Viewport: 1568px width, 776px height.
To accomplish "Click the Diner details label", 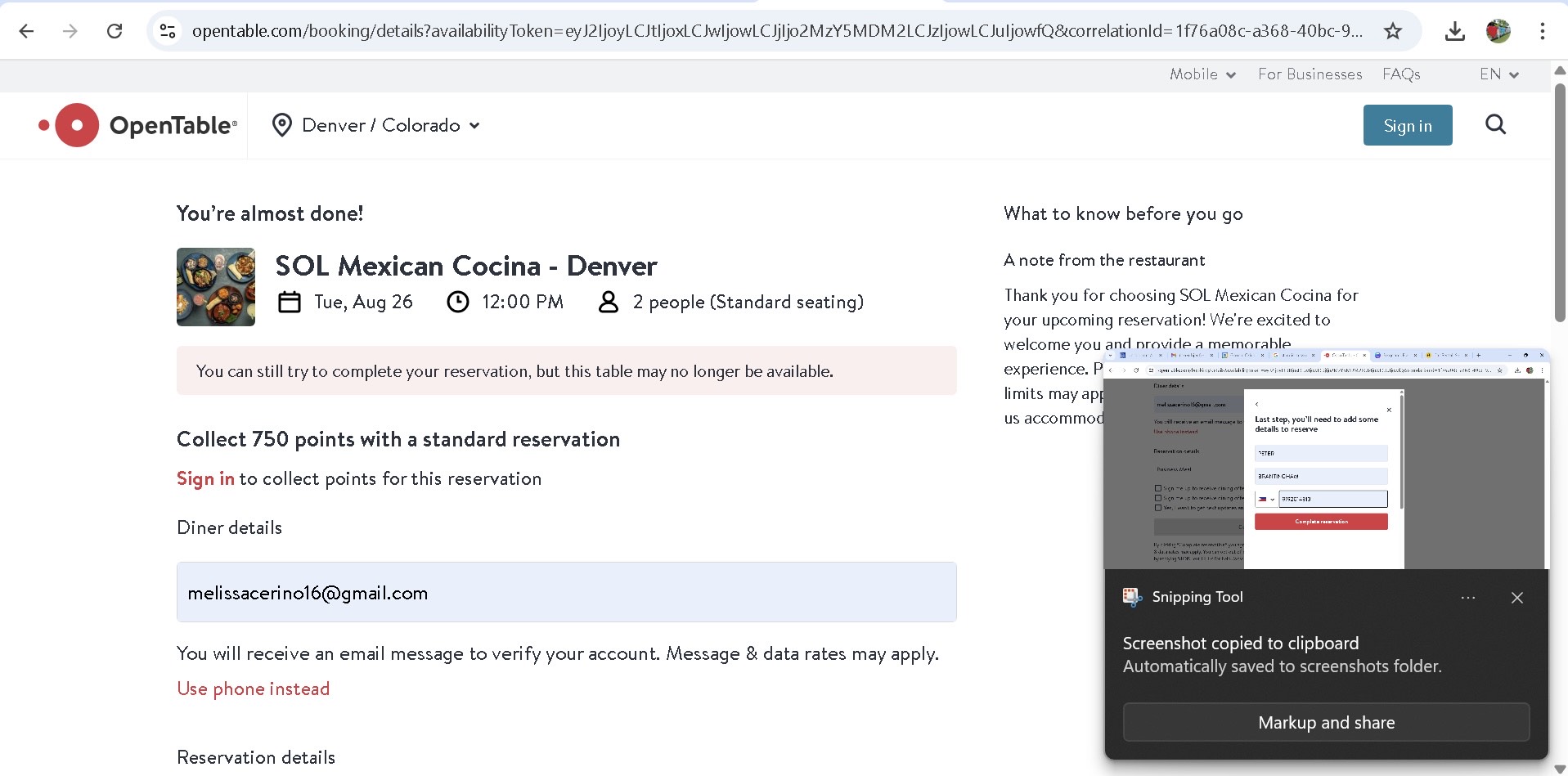I will point(230,527).
